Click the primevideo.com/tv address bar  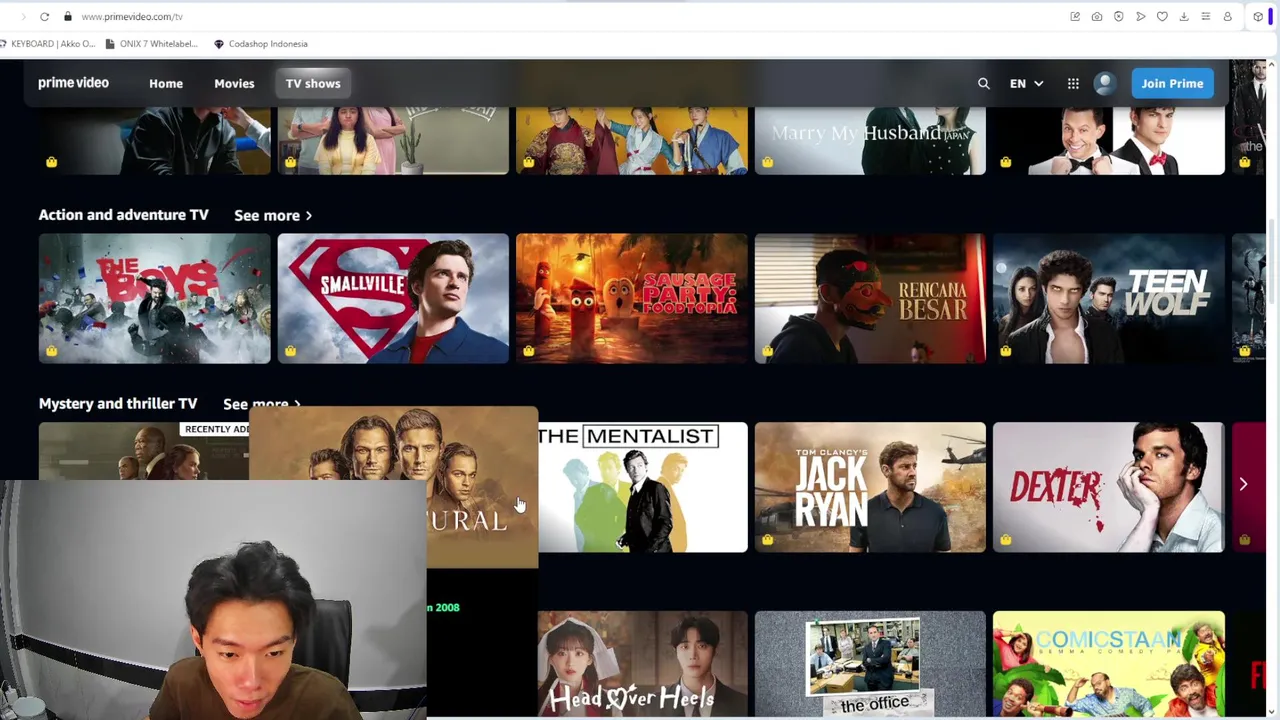pyautogui.click(x=132, y=16)
